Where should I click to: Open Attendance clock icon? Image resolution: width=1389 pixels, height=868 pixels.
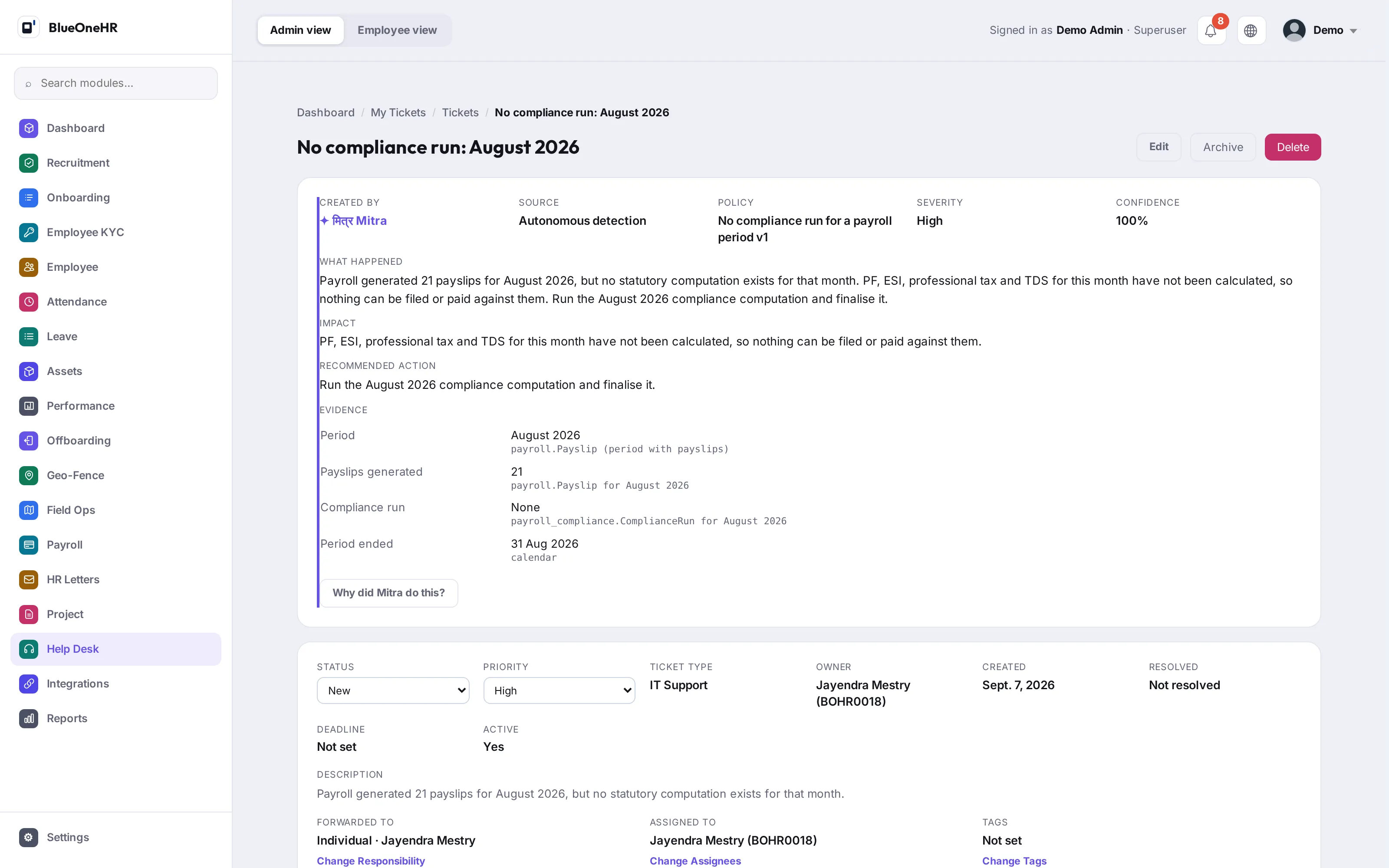(x=29, y=302)
